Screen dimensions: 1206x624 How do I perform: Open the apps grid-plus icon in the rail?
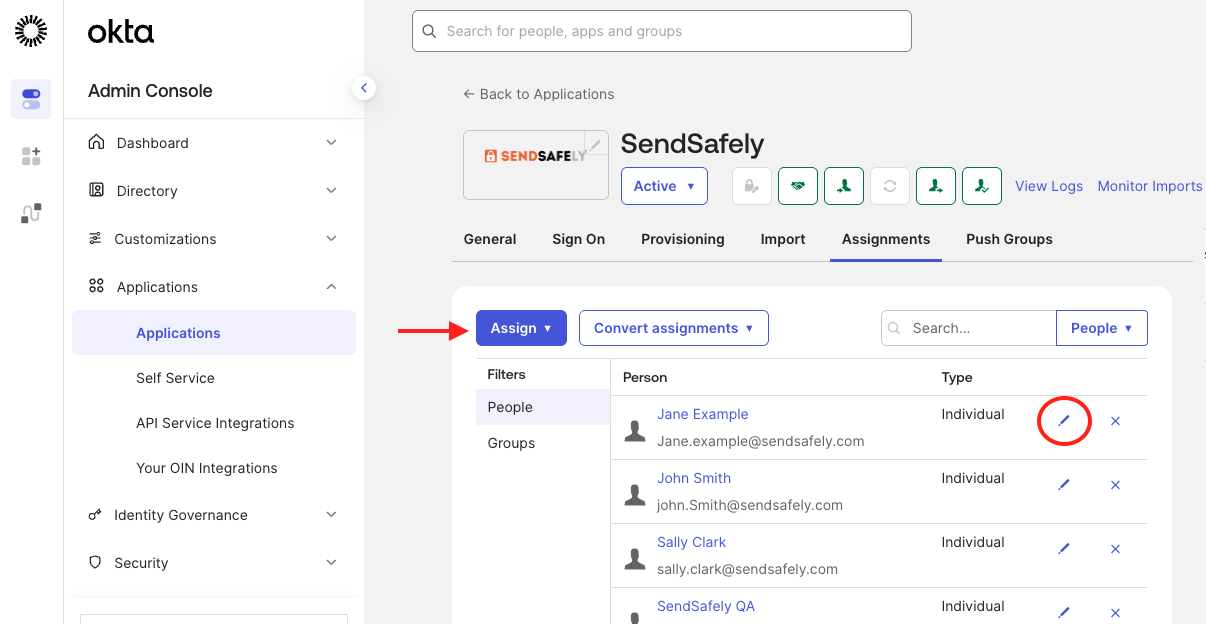[31, 156]
